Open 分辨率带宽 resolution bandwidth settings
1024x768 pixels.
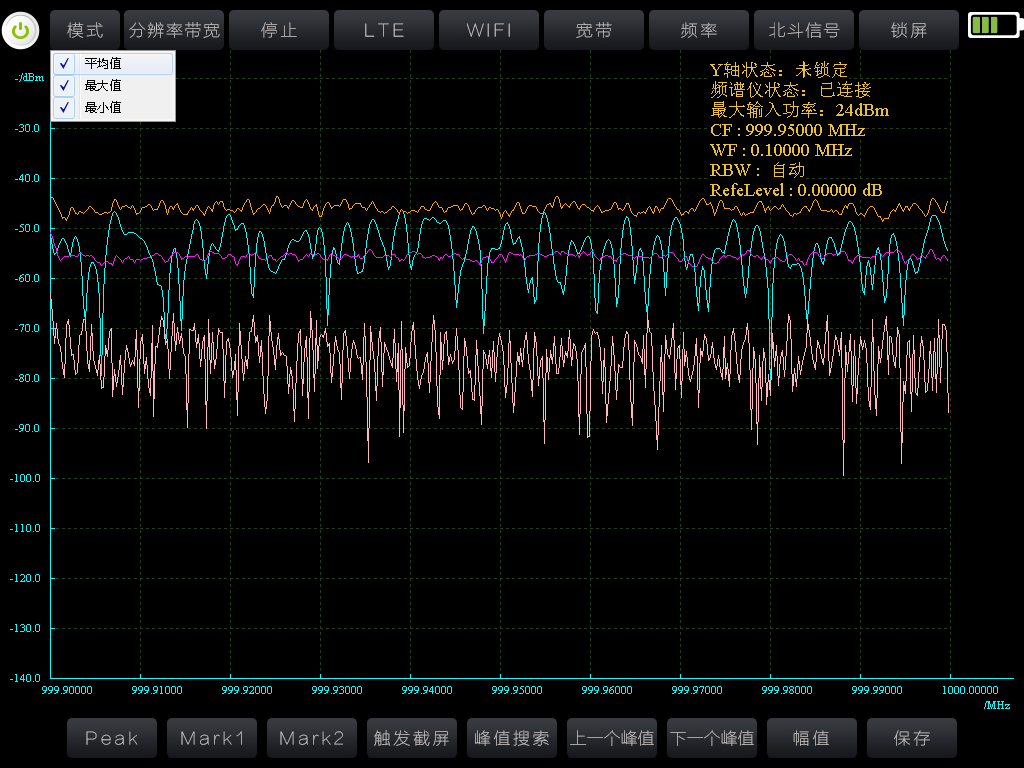pyautogui.click(x=174, y=30)
